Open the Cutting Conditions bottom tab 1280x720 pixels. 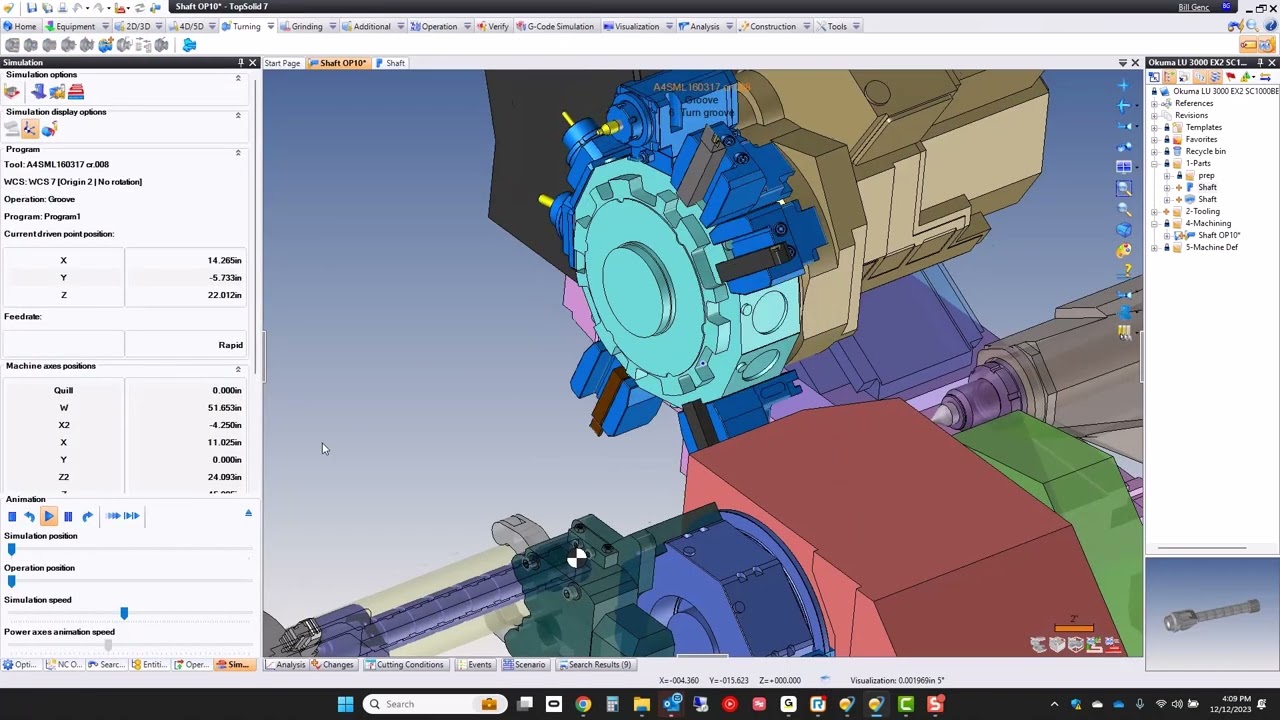pyautogui.click(x=404, y=664)
